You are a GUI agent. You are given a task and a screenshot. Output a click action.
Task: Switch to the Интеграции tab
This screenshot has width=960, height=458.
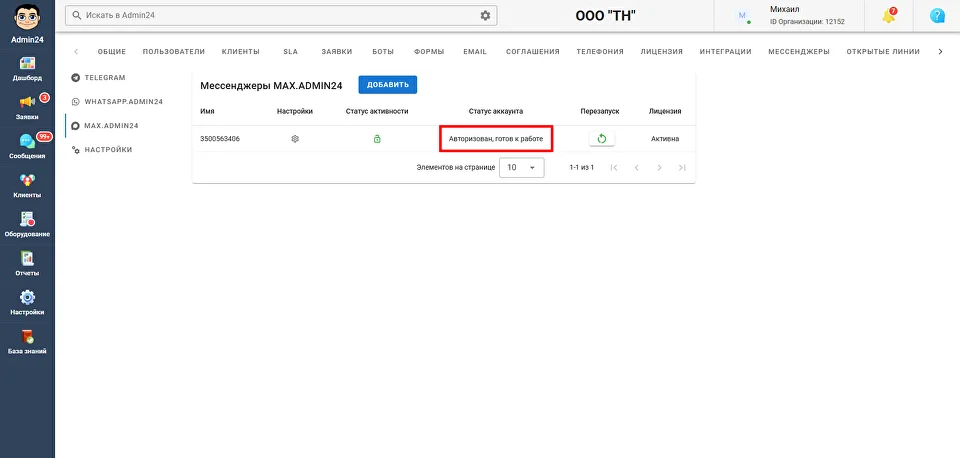tap(726, 51)
